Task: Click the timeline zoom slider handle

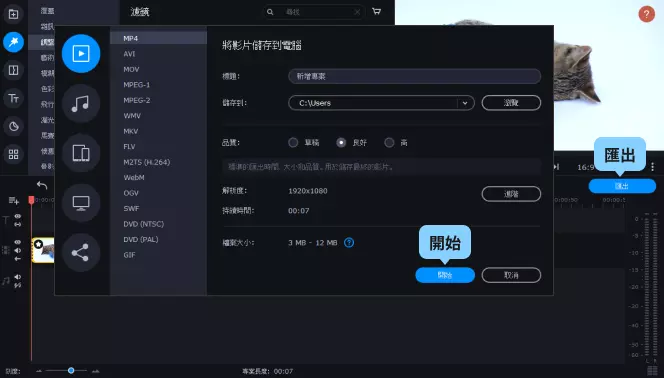Action: pyautogui.click(x=71, y=370)
